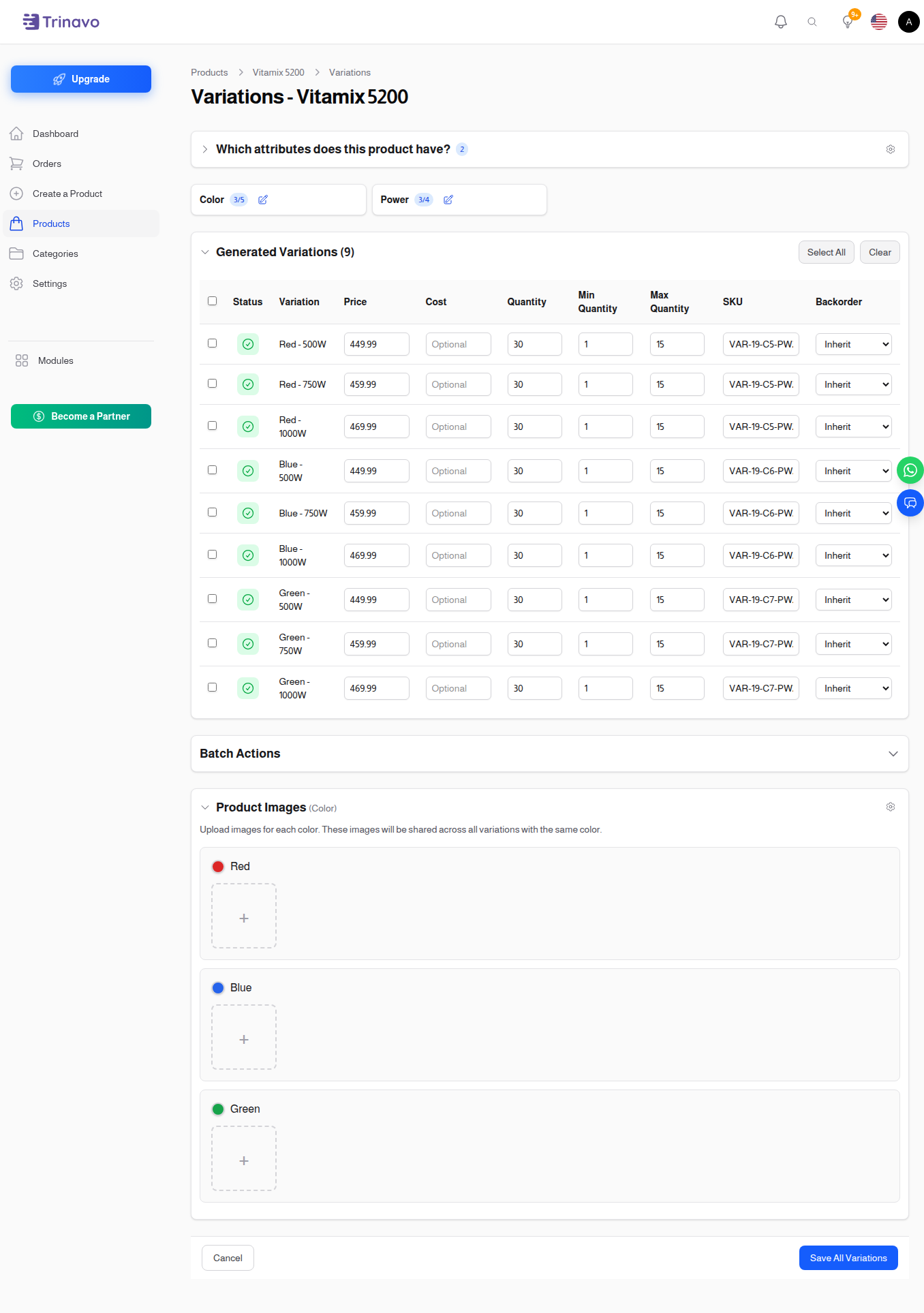Click the Upgrade button
924x1313 pixels.
(x=81, y=79)
